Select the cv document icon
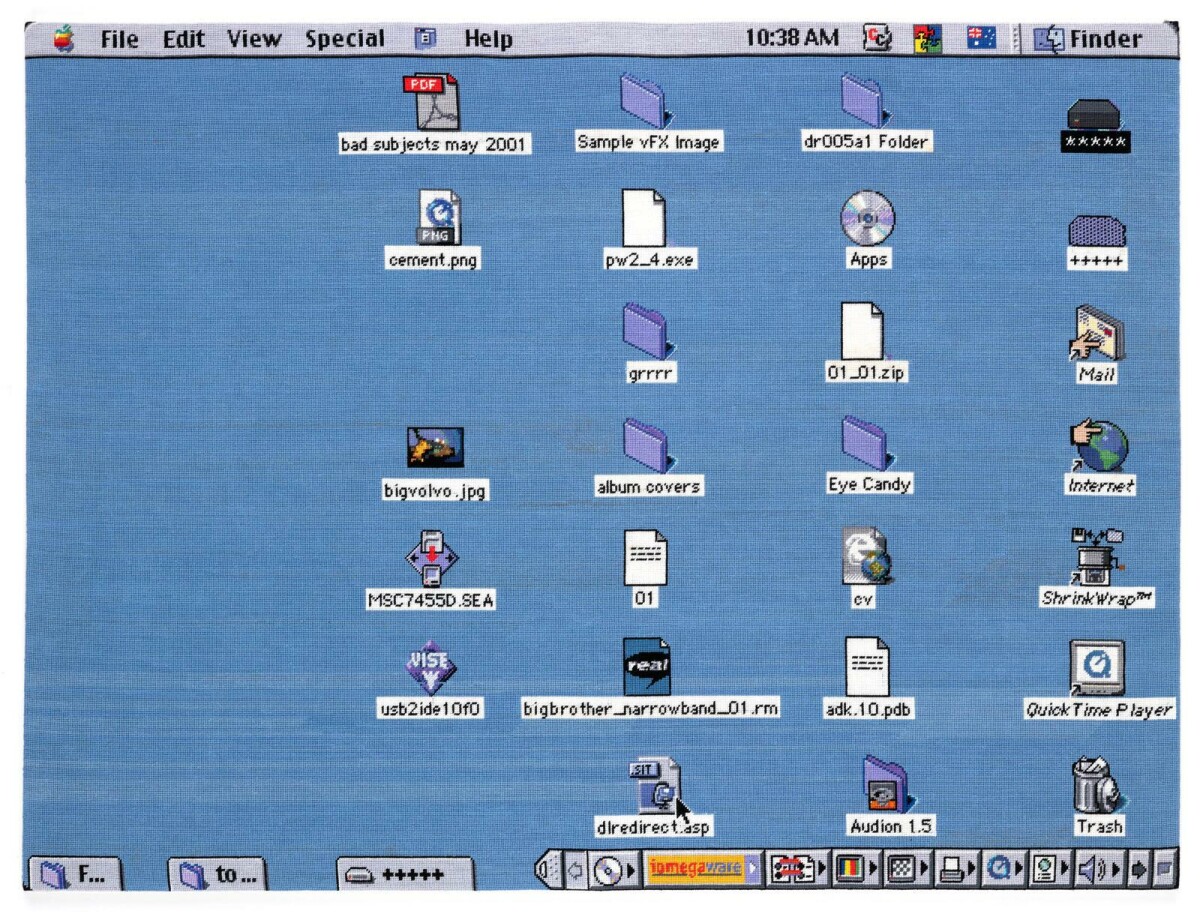Screen dimensions: 1200x917 click(864, 558)
